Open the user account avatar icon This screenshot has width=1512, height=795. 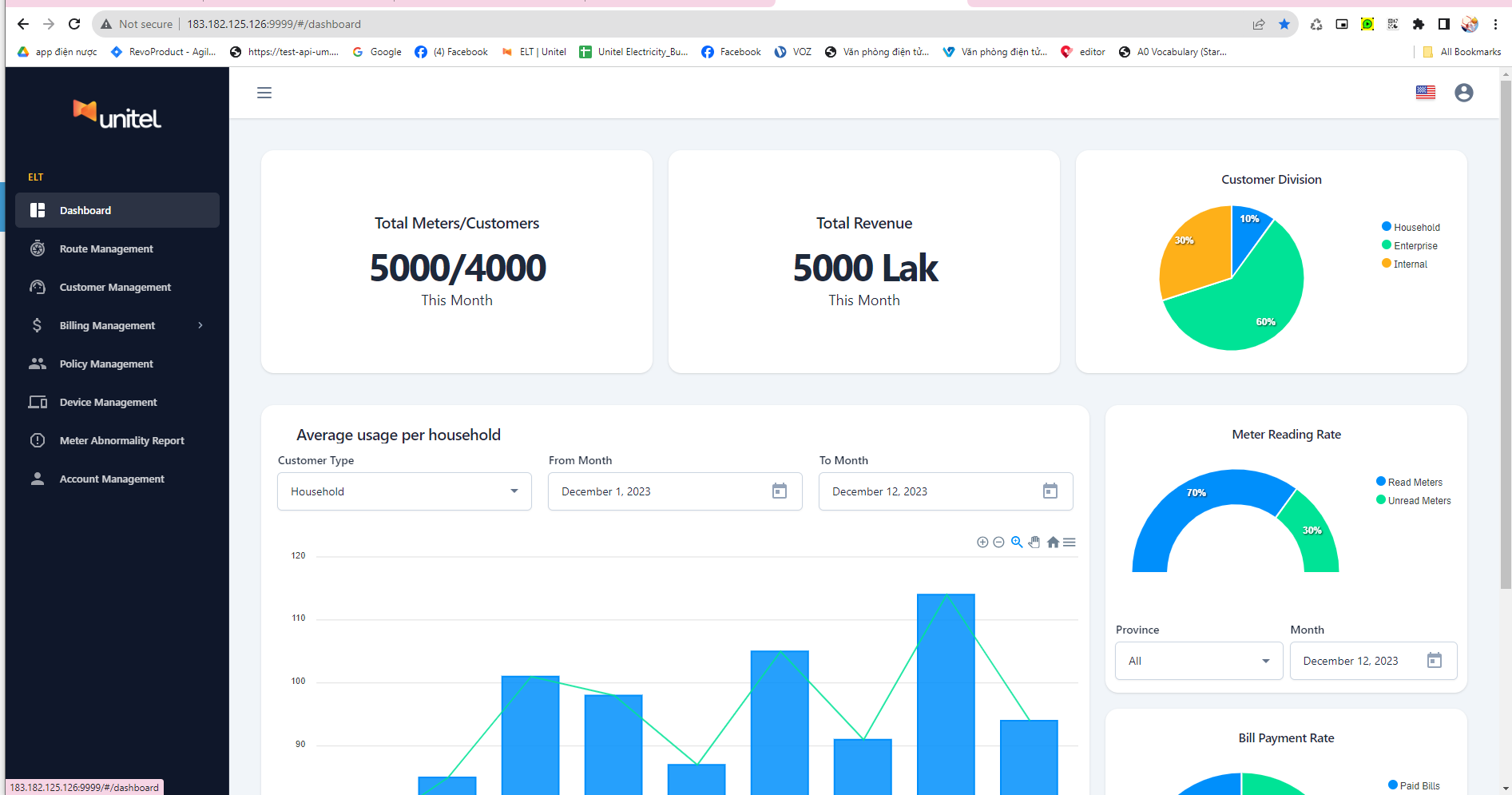(x=1464, y=93)
